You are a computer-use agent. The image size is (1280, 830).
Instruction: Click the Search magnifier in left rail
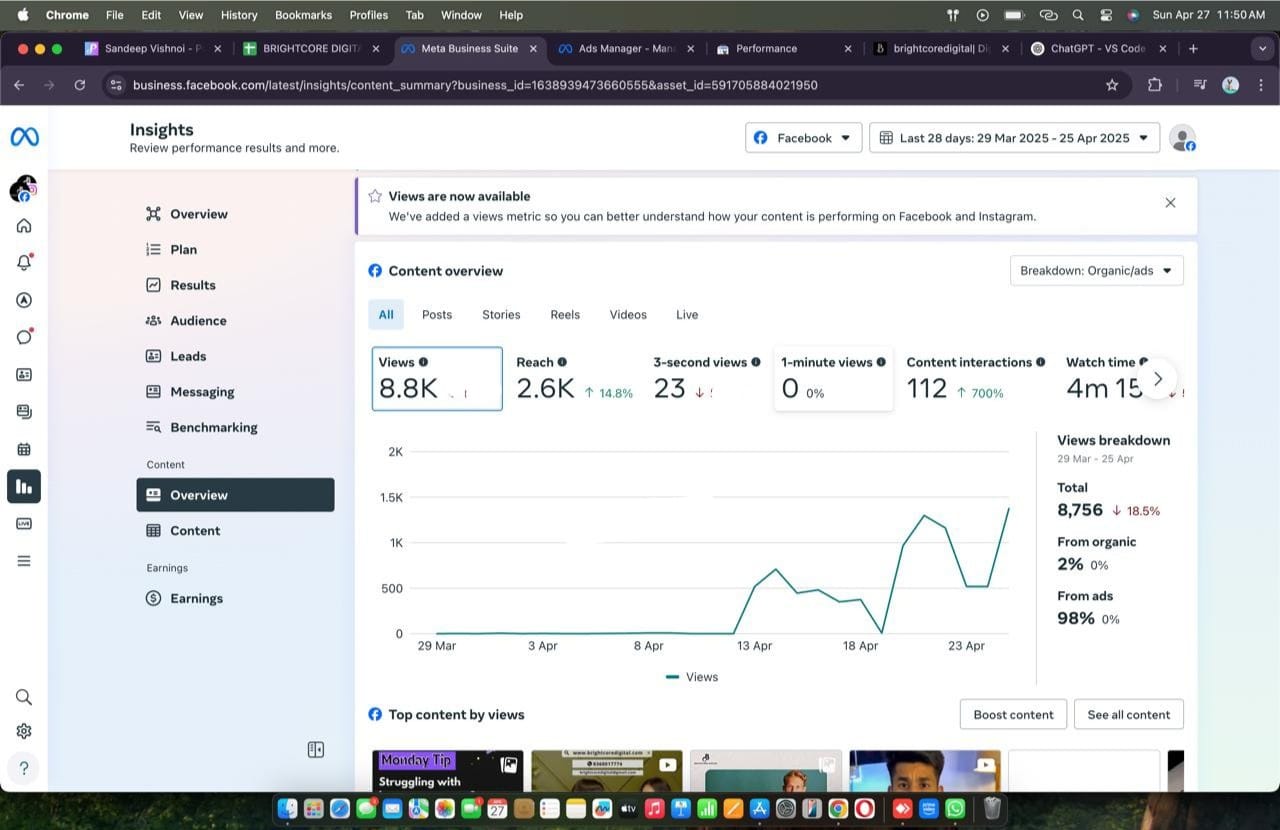coord(24,697)
